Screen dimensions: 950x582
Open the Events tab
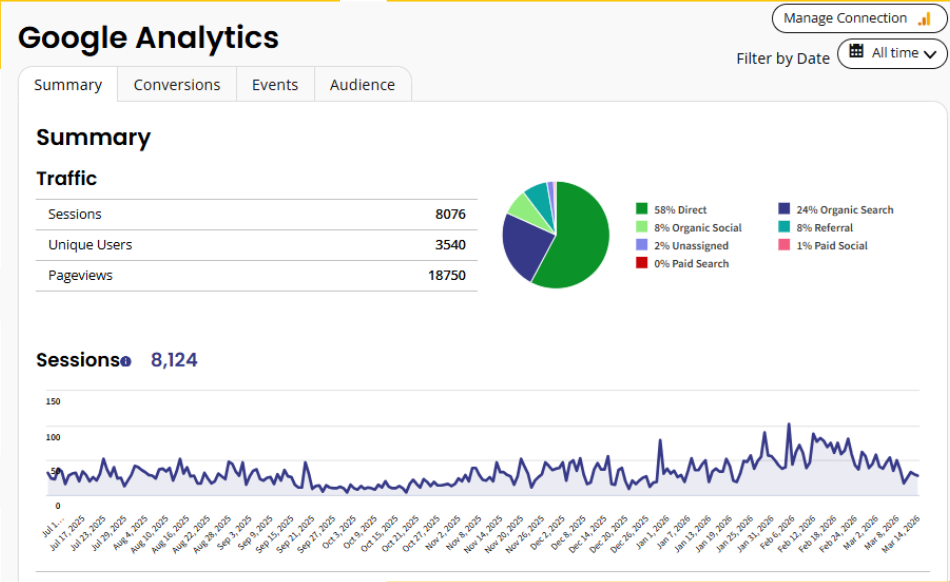pos(275,85)
